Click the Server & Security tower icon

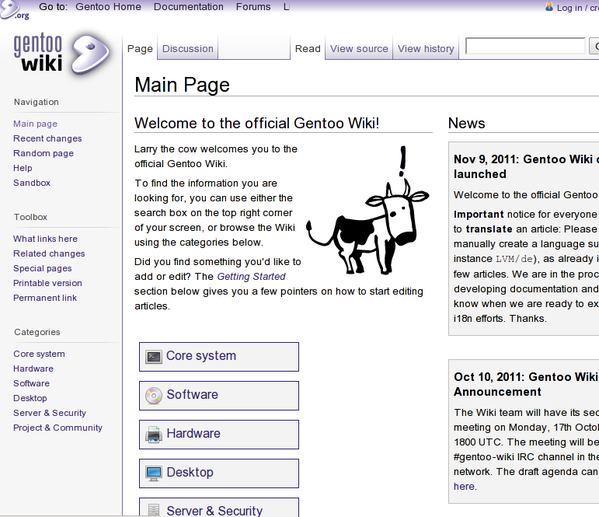[x=154, y=510]
